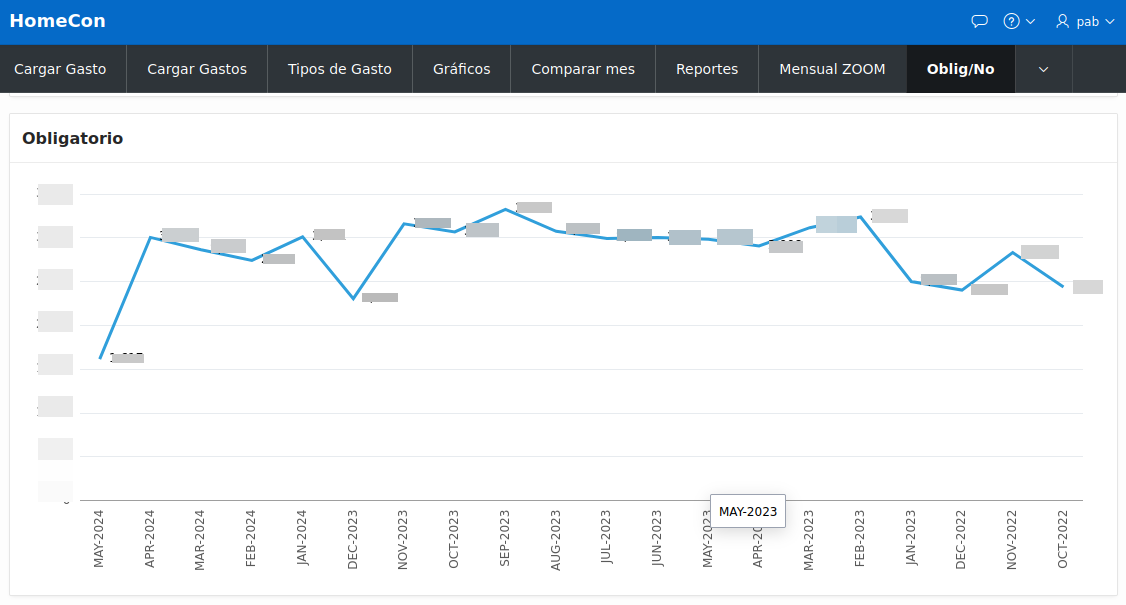Expand the navigation overflow chevron menu

1043,69
